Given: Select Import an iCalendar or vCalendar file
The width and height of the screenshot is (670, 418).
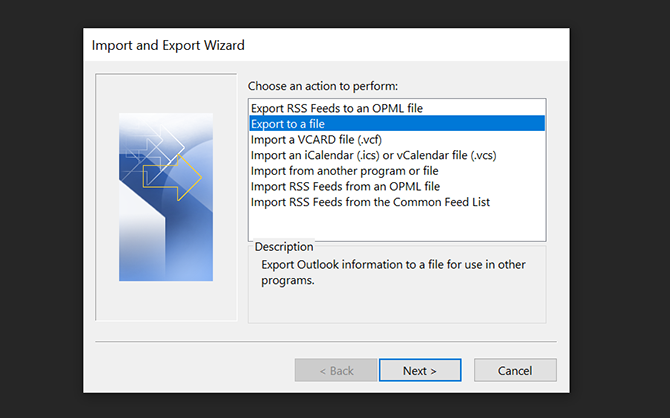Looking at the screenshot, I should click(x=373, y=155).
